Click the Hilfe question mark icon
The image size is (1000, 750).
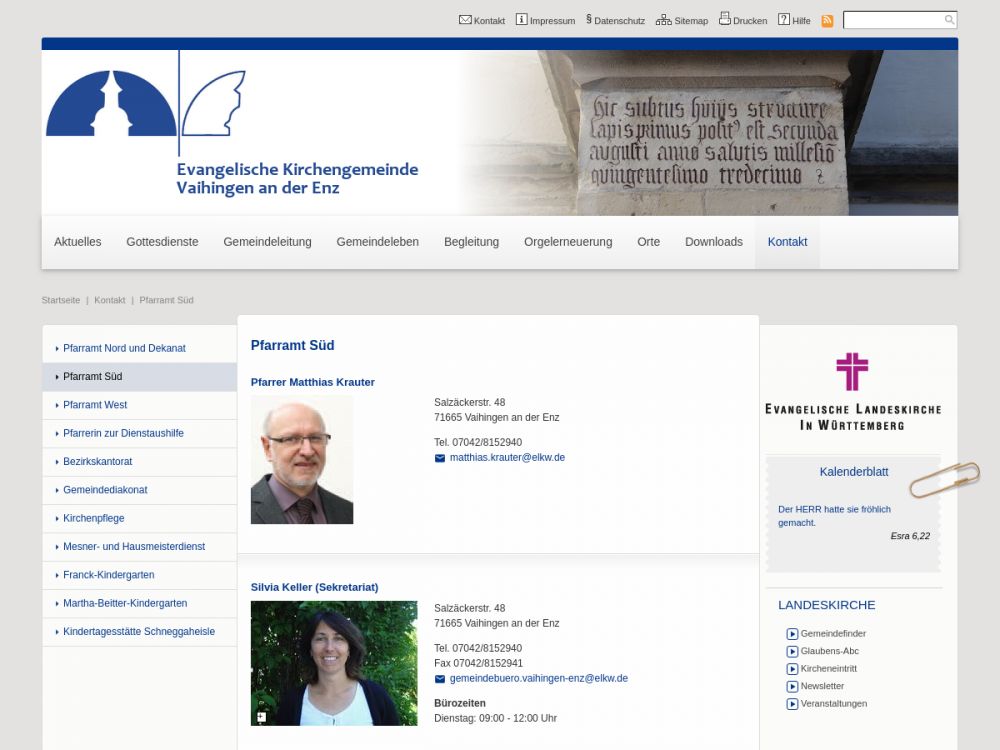point(784,20)
